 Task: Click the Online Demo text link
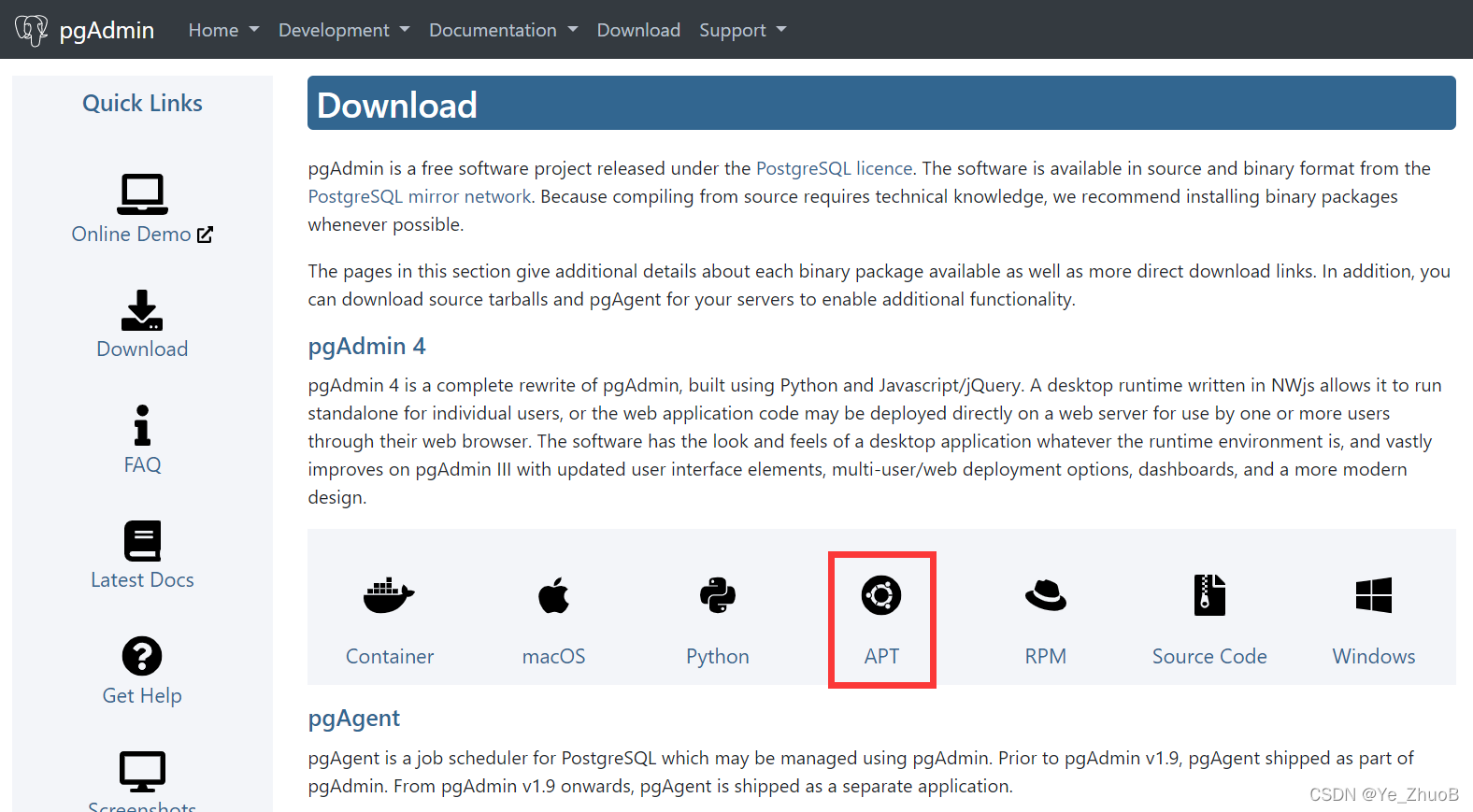click(131, 235)
